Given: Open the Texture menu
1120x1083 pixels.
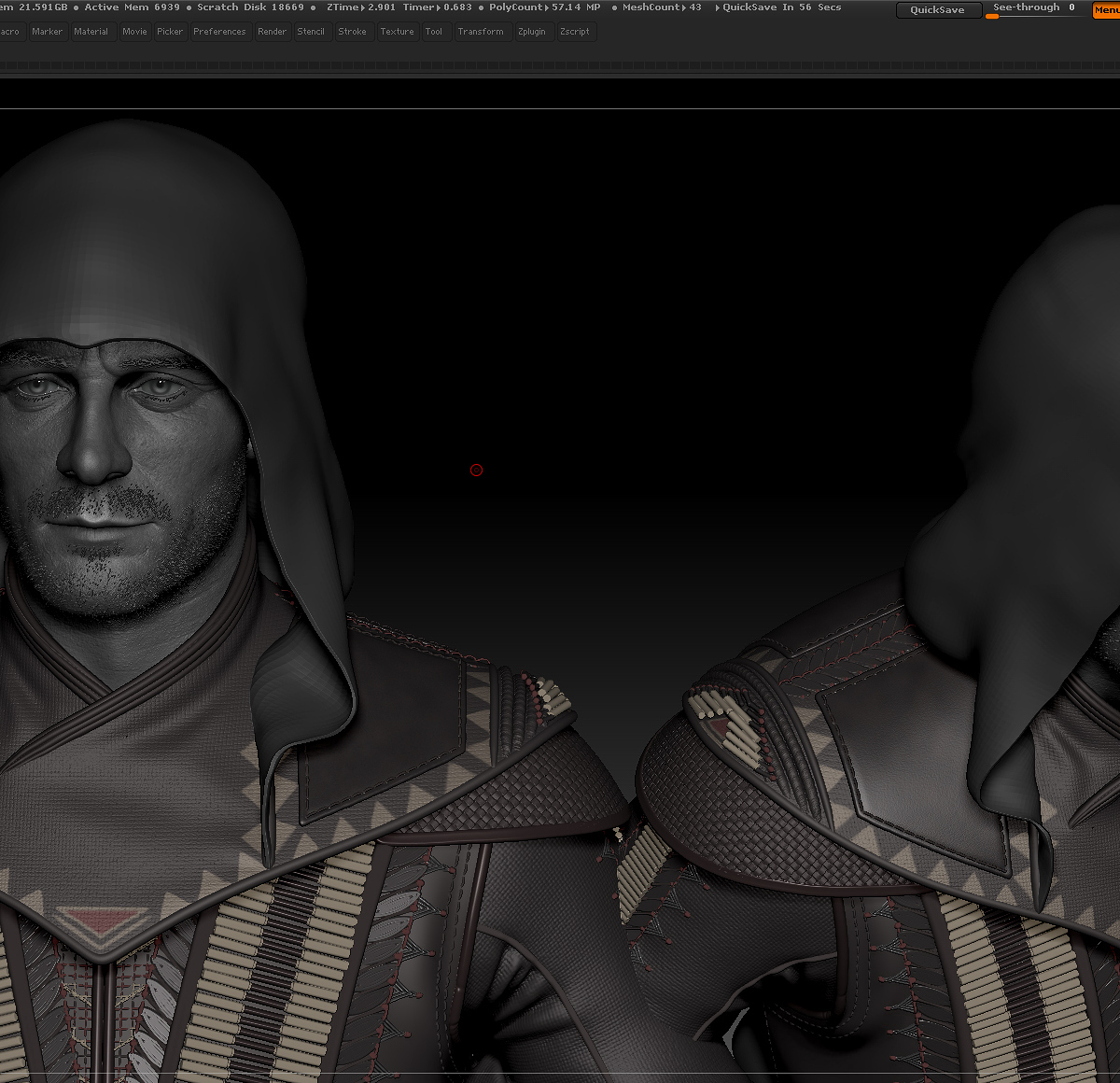Looking at the screenshot, I should click(x=397, y=32).
